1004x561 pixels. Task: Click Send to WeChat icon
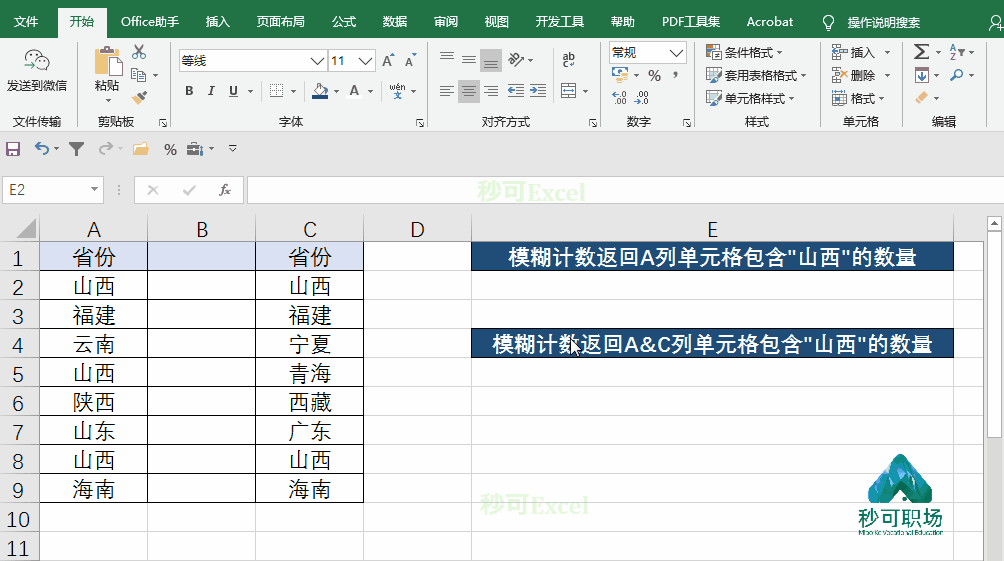pos(36,61)
